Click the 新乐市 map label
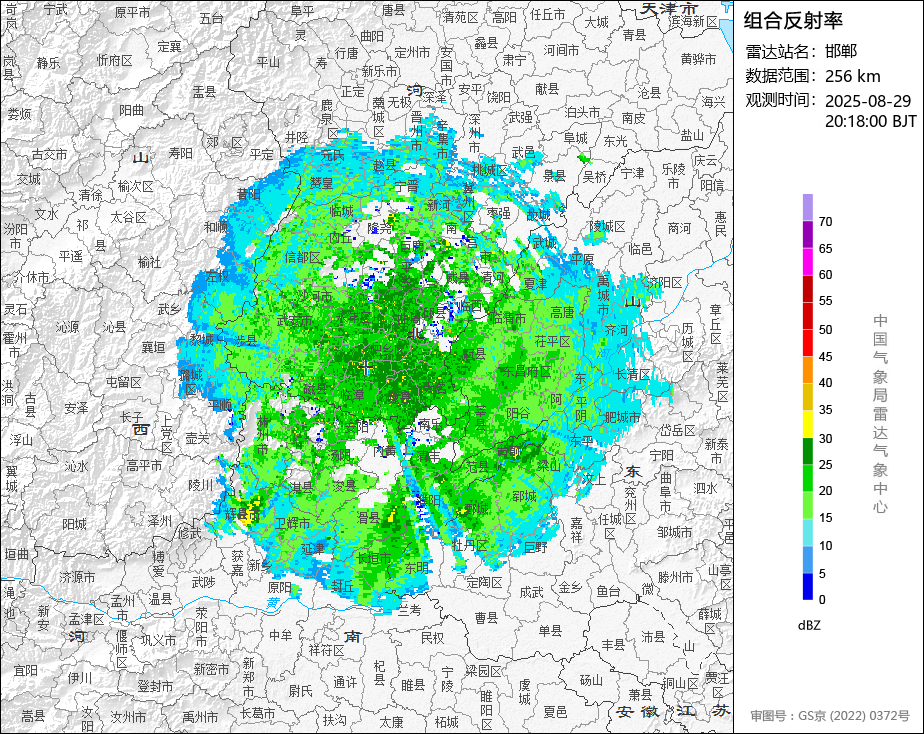Viewport: 924px width, 734px height. (380, 71)
